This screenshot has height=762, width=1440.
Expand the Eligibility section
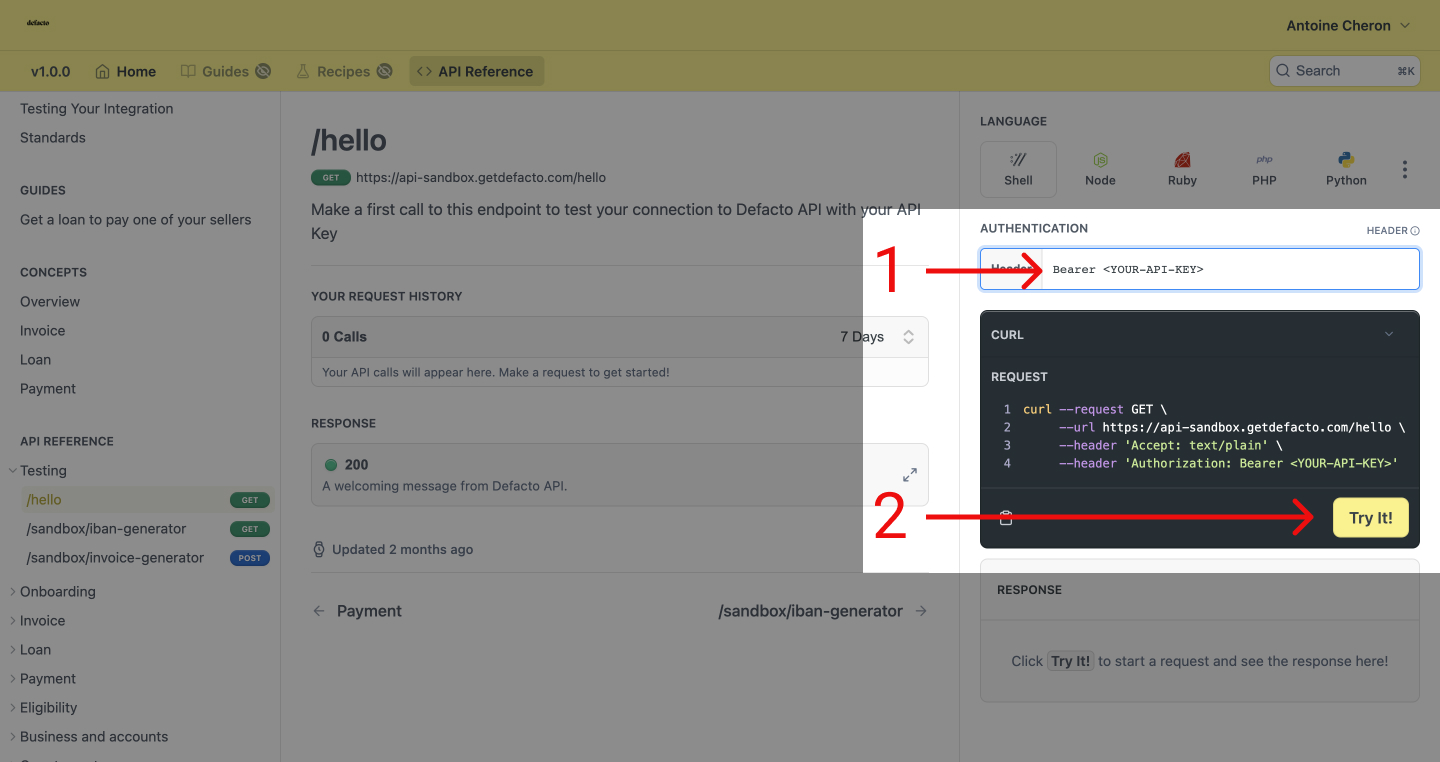click(x=43, y=707)
